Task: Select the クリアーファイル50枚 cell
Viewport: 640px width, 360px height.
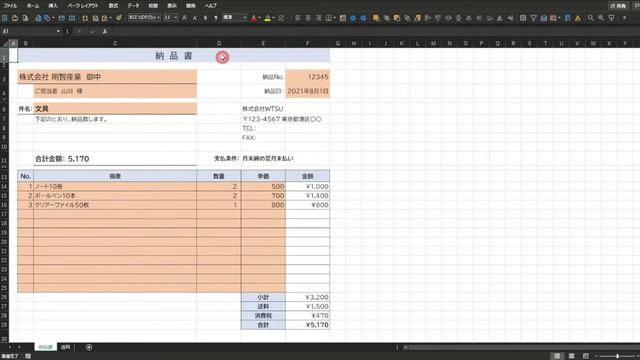Action: click(115, 205)
